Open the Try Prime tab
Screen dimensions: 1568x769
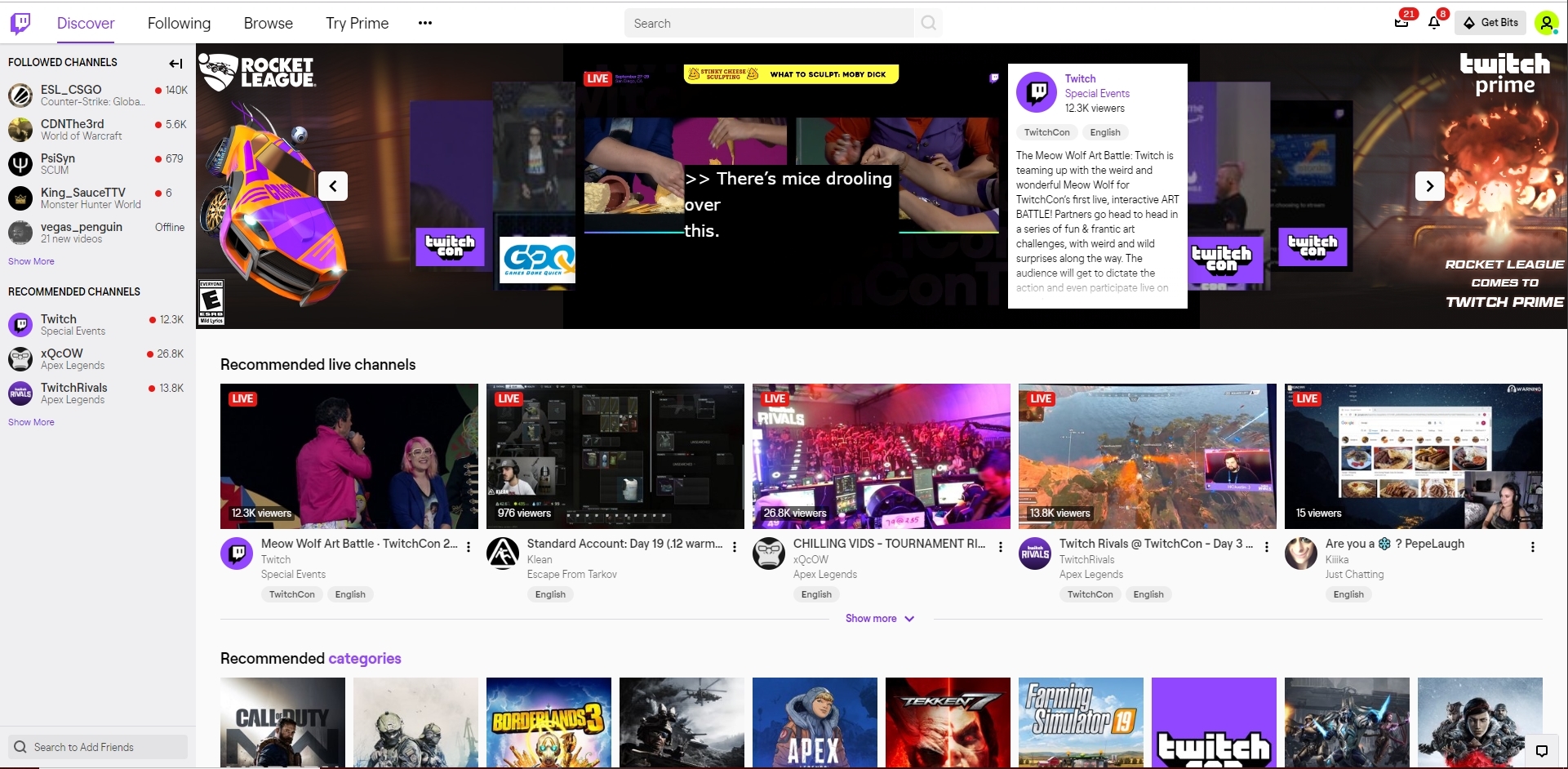pyautogui.click(x=357, y=23)
